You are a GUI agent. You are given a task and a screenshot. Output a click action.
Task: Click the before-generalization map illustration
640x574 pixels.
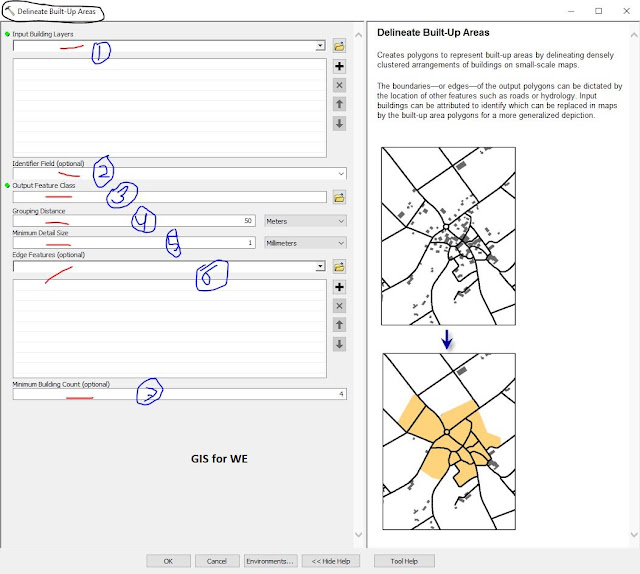tap(448, 236)
